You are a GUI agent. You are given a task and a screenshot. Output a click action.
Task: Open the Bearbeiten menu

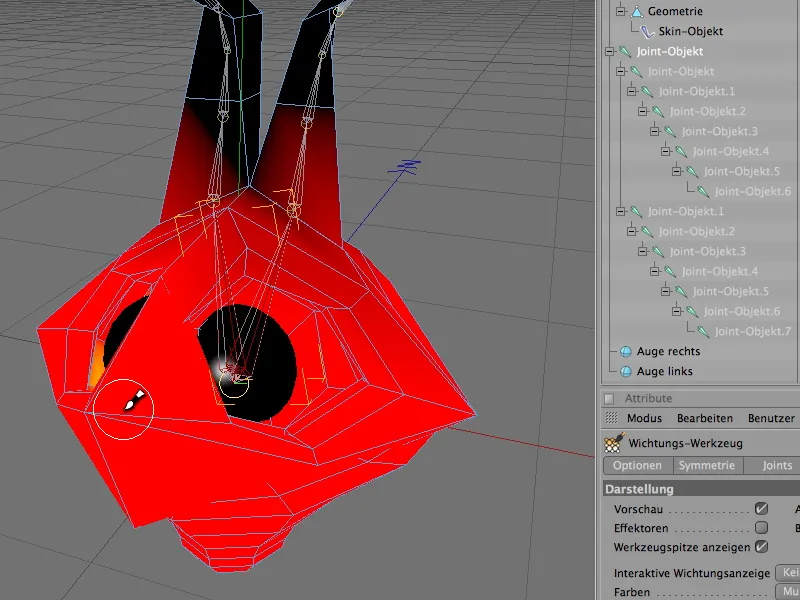pos(705,418)
